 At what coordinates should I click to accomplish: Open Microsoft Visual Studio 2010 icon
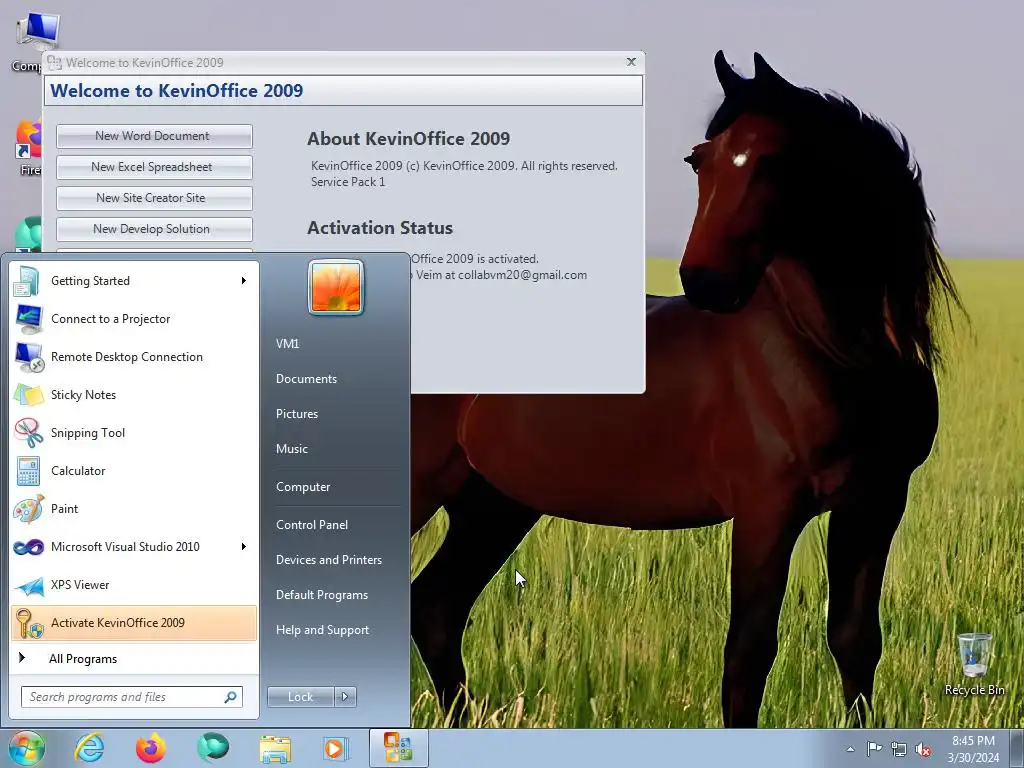pos(28,547)
